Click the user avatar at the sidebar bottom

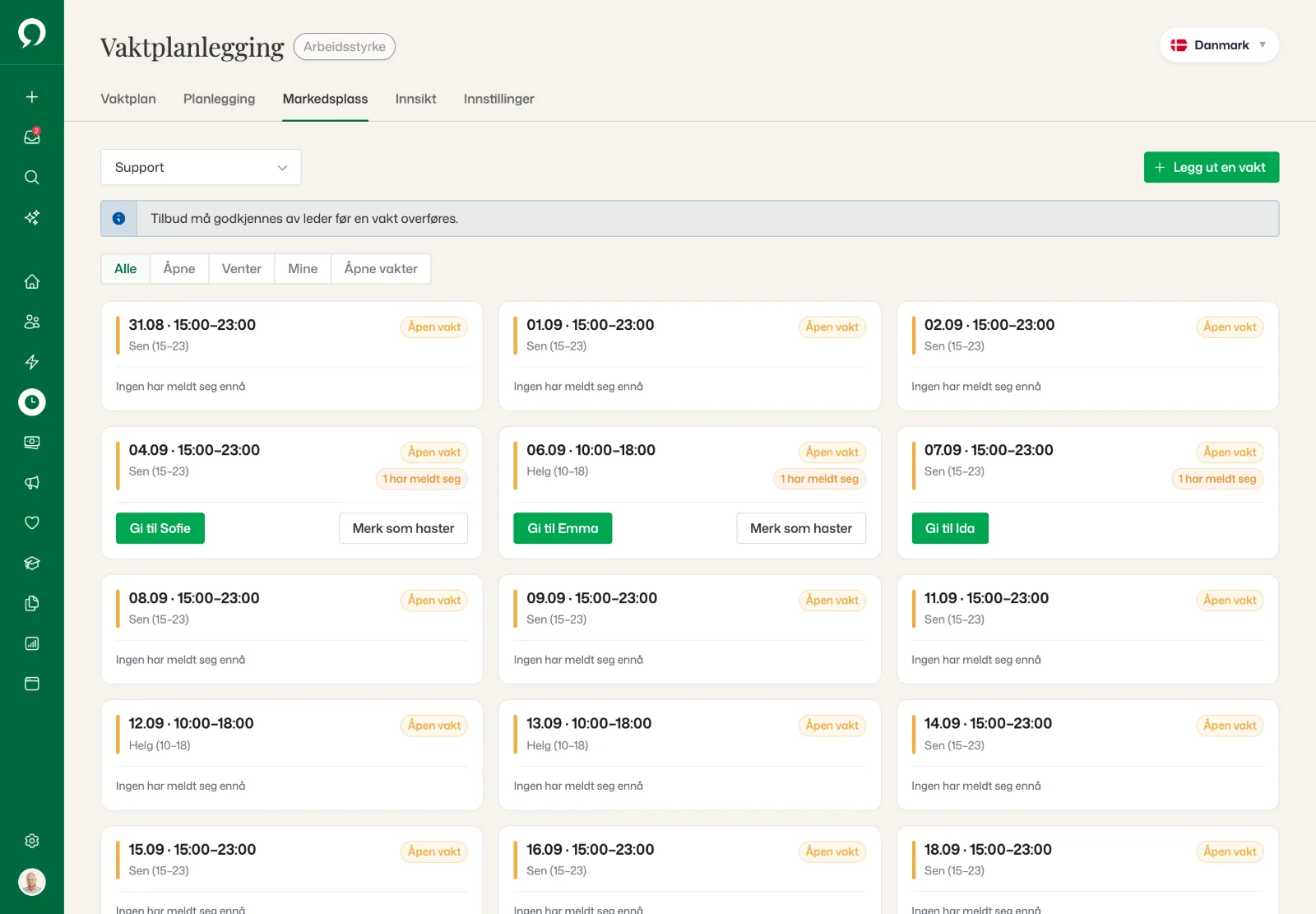coord(32,883)
